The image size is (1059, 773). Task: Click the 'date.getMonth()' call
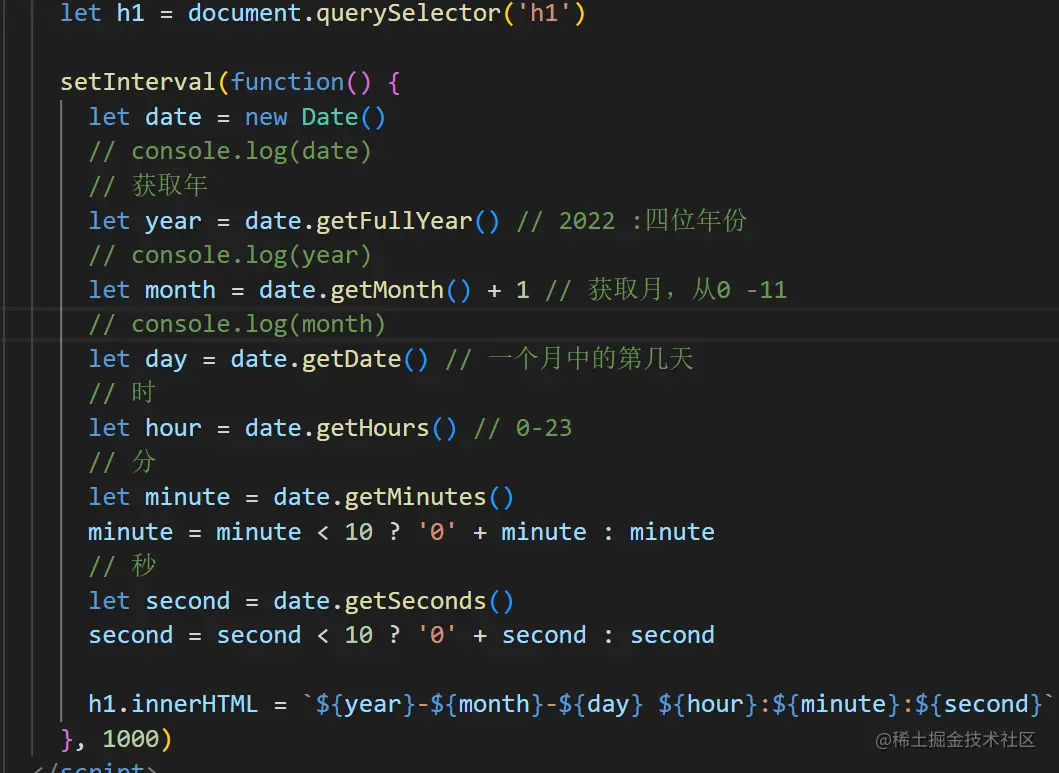[x=365, y=290]
